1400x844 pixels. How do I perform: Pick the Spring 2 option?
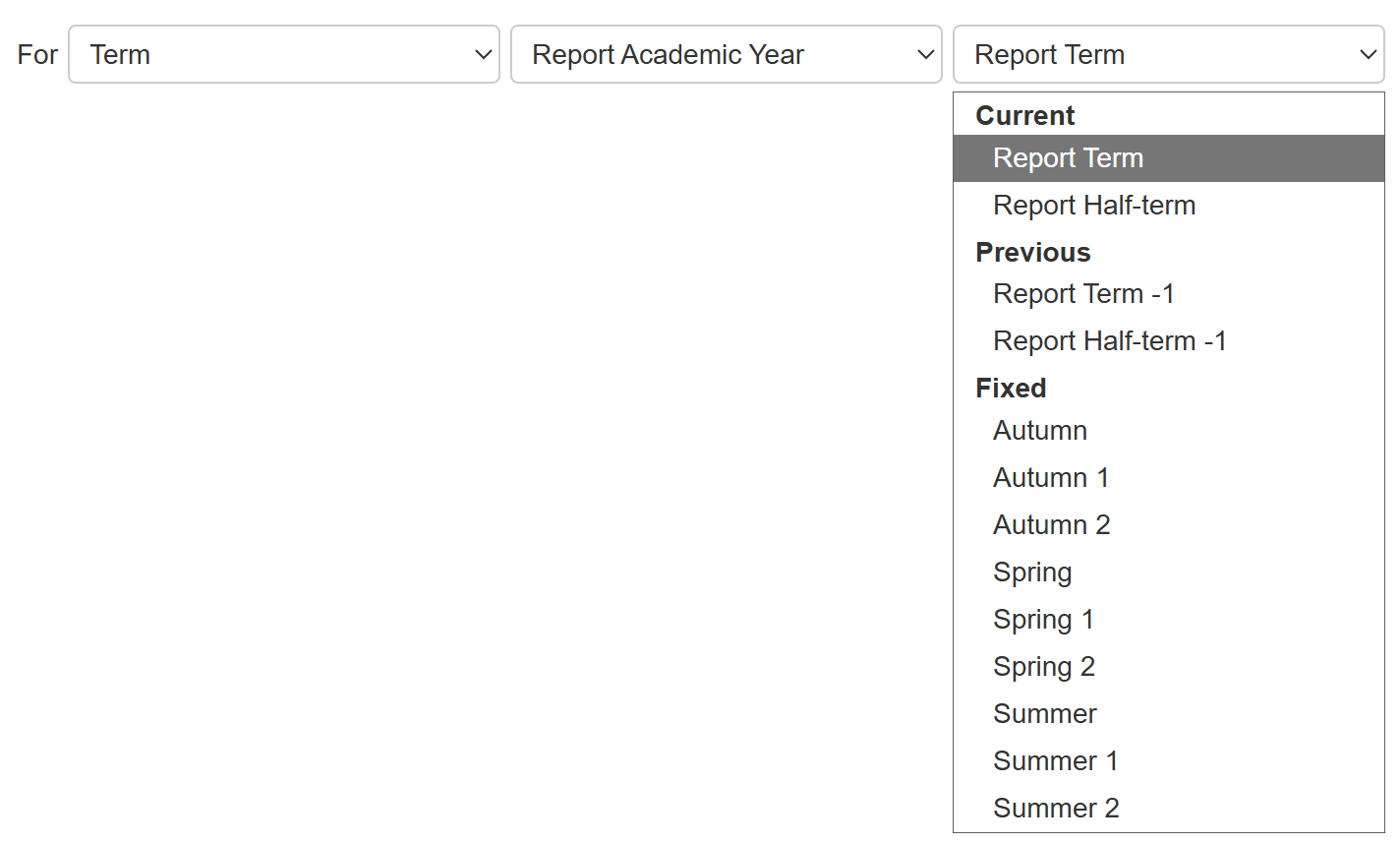1044,667
